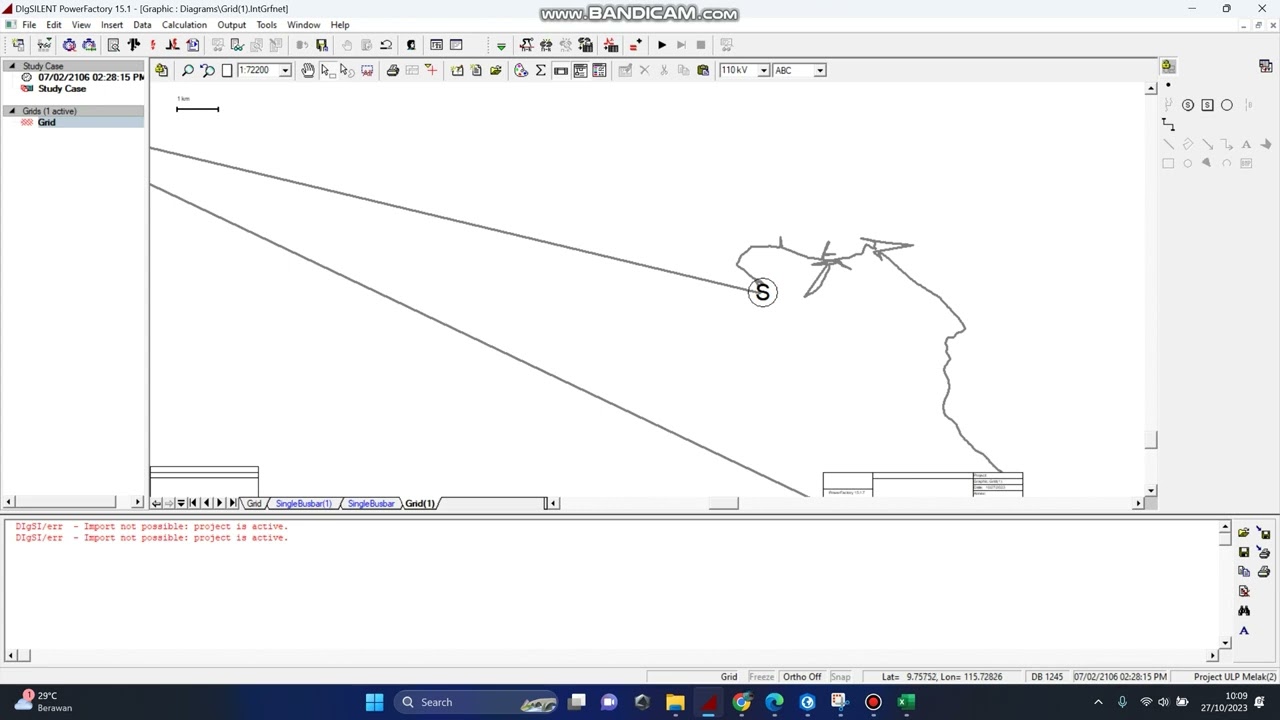Click the taskbar Search box
The width and height of the screenshot is (1280, 720).
click(475, 702)
